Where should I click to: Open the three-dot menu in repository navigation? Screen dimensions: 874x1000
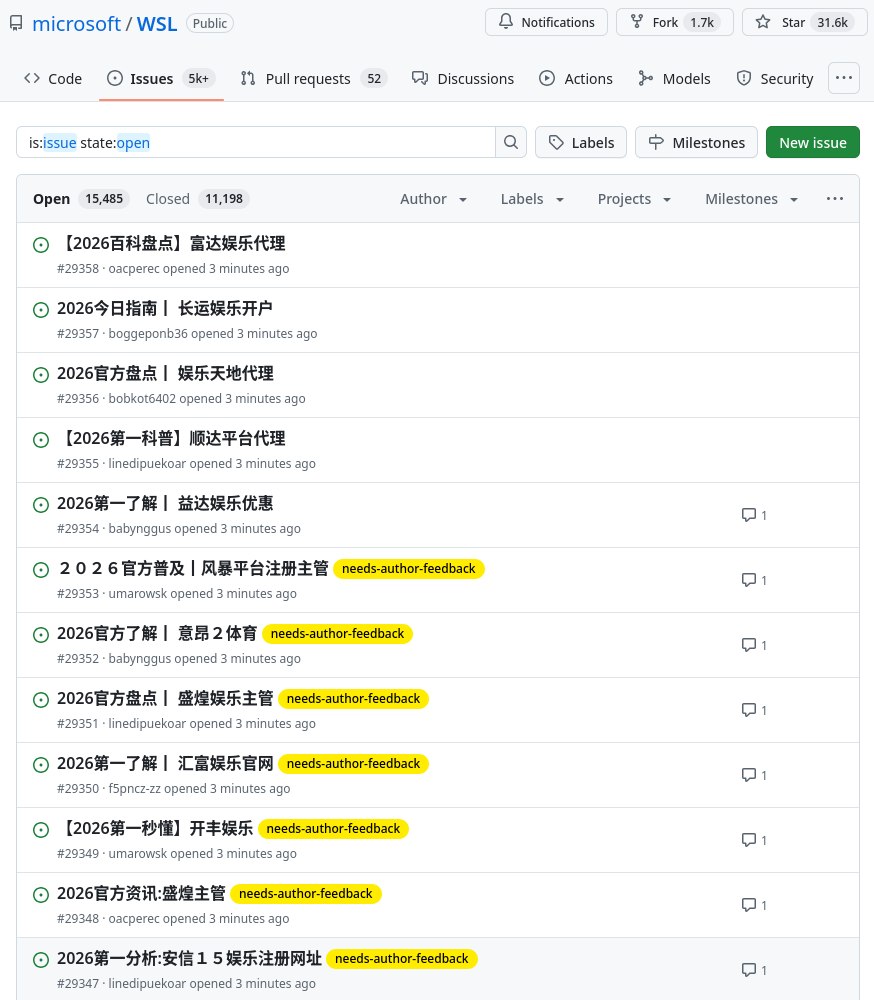pos(844,78)
